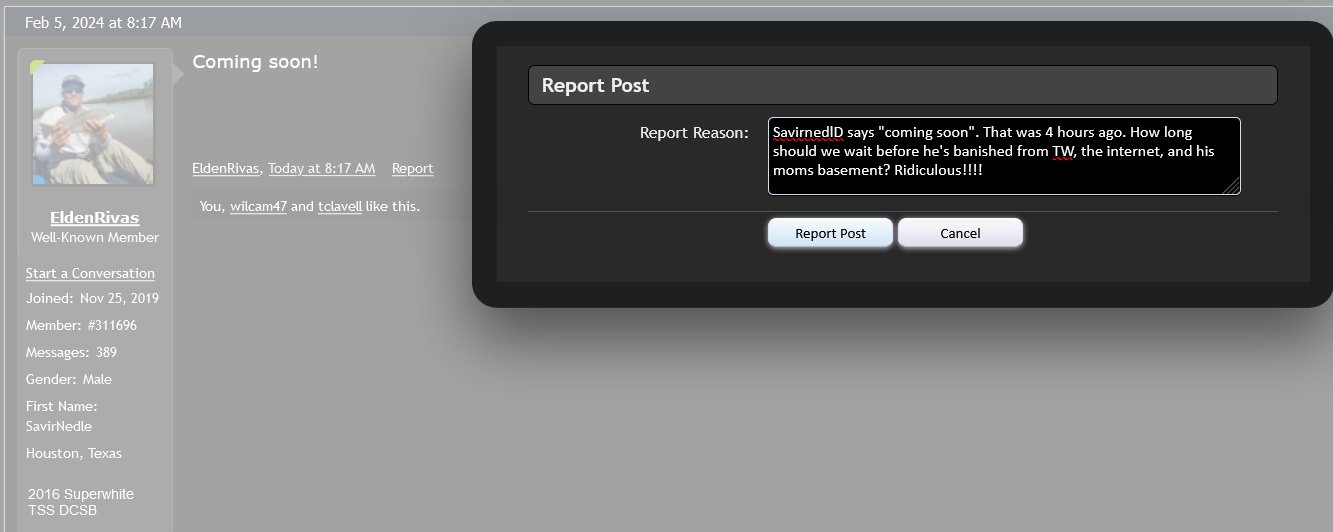This screenshot has width=1333, height=532.
Task: Open wilcam47 user link in likes
Action: coord(258,207)
